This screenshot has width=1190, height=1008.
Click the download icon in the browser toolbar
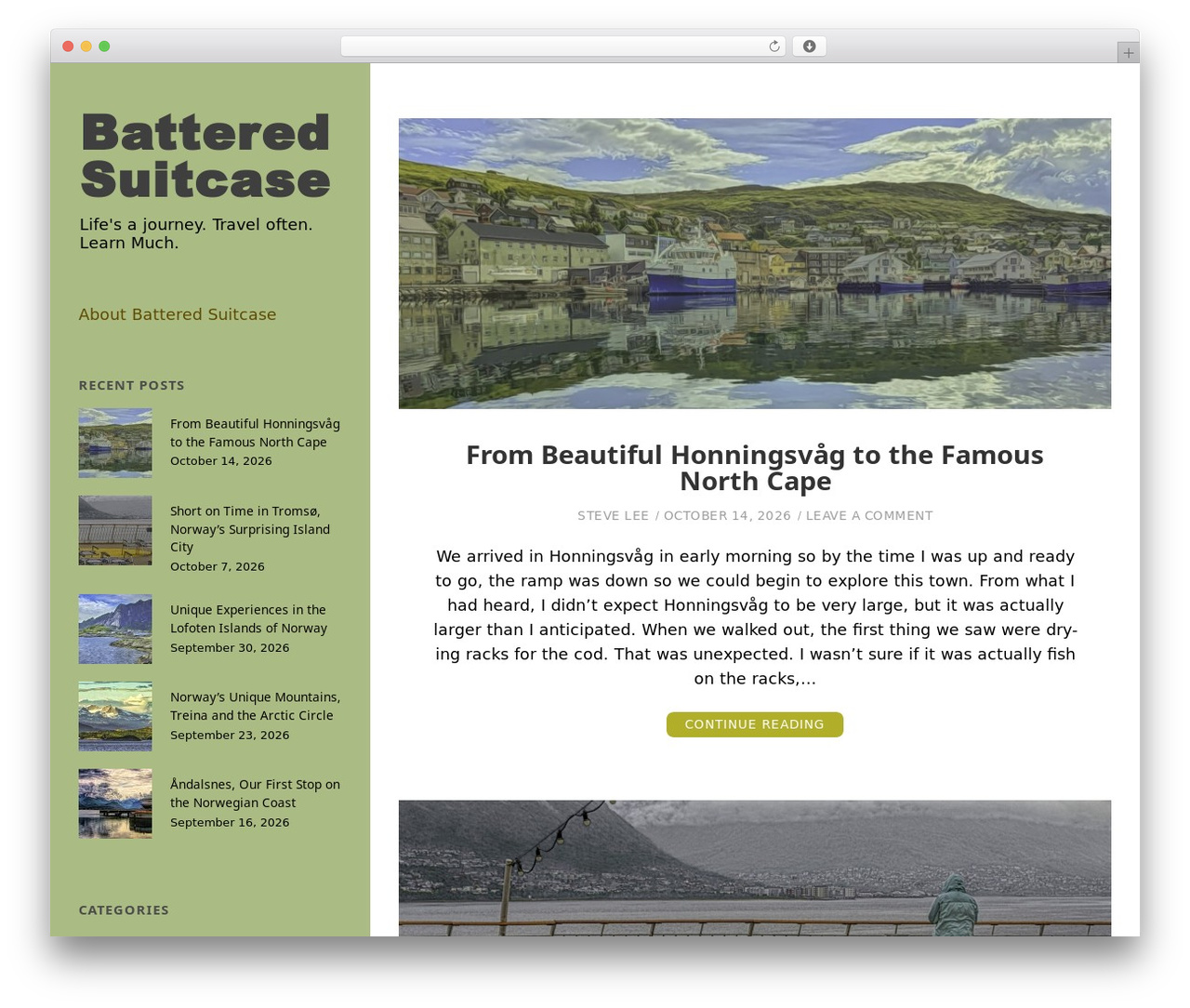coord(809,46)
